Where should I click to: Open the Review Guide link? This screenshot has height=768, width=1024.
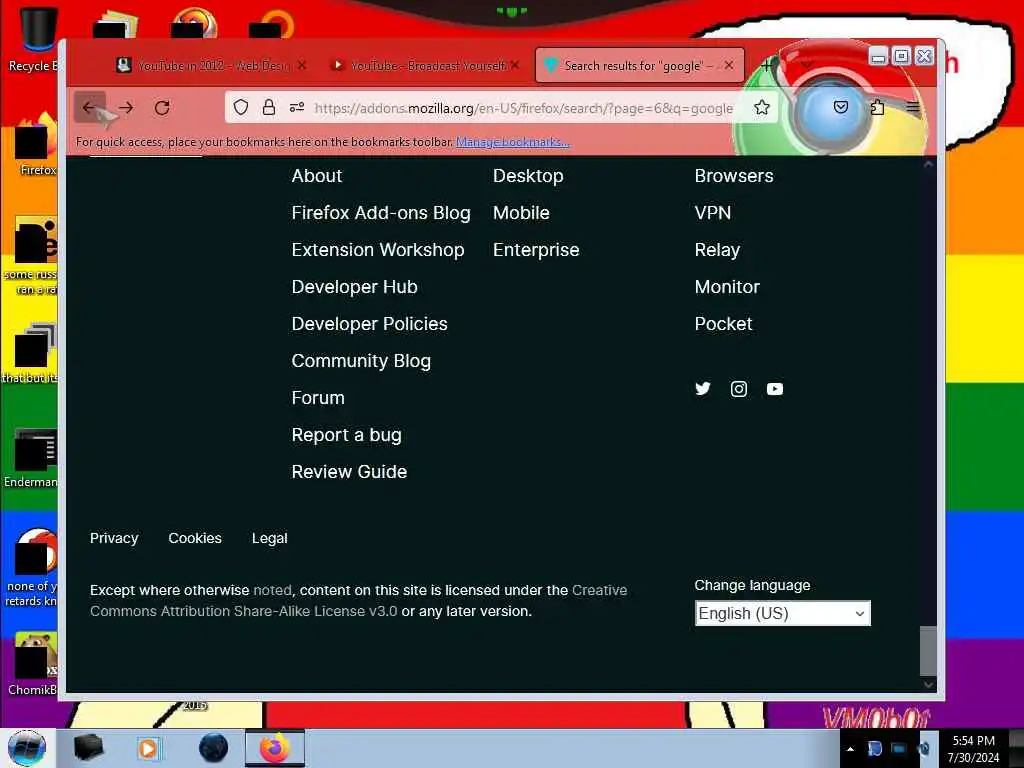pos(349,472)
